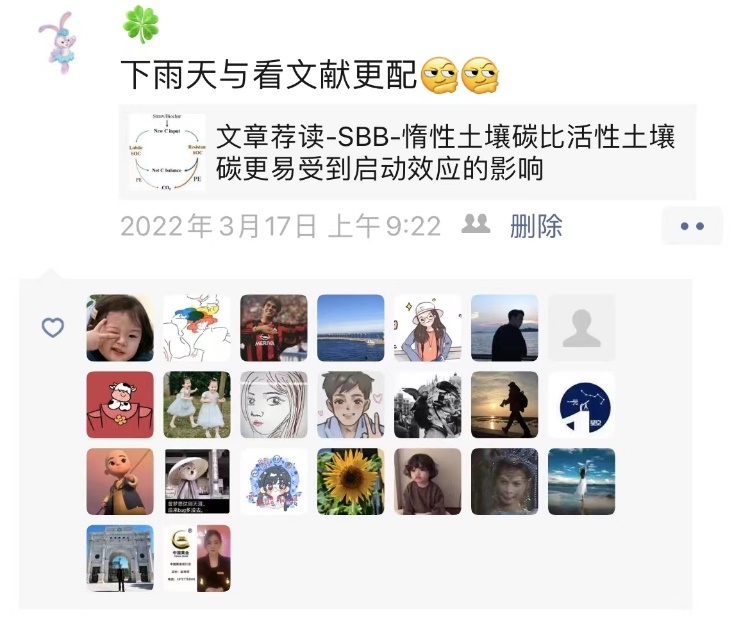Open the shared soil carbon article link
The width and height of the screenshot is (750, 627).
tap(407, 152)
